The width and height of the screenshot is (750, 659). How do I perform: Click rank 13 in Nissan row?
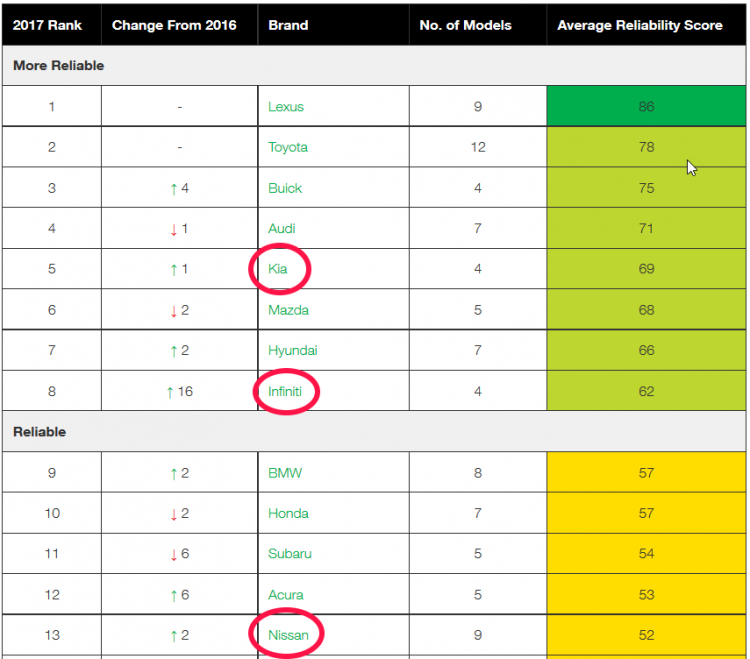coord(52,636)
